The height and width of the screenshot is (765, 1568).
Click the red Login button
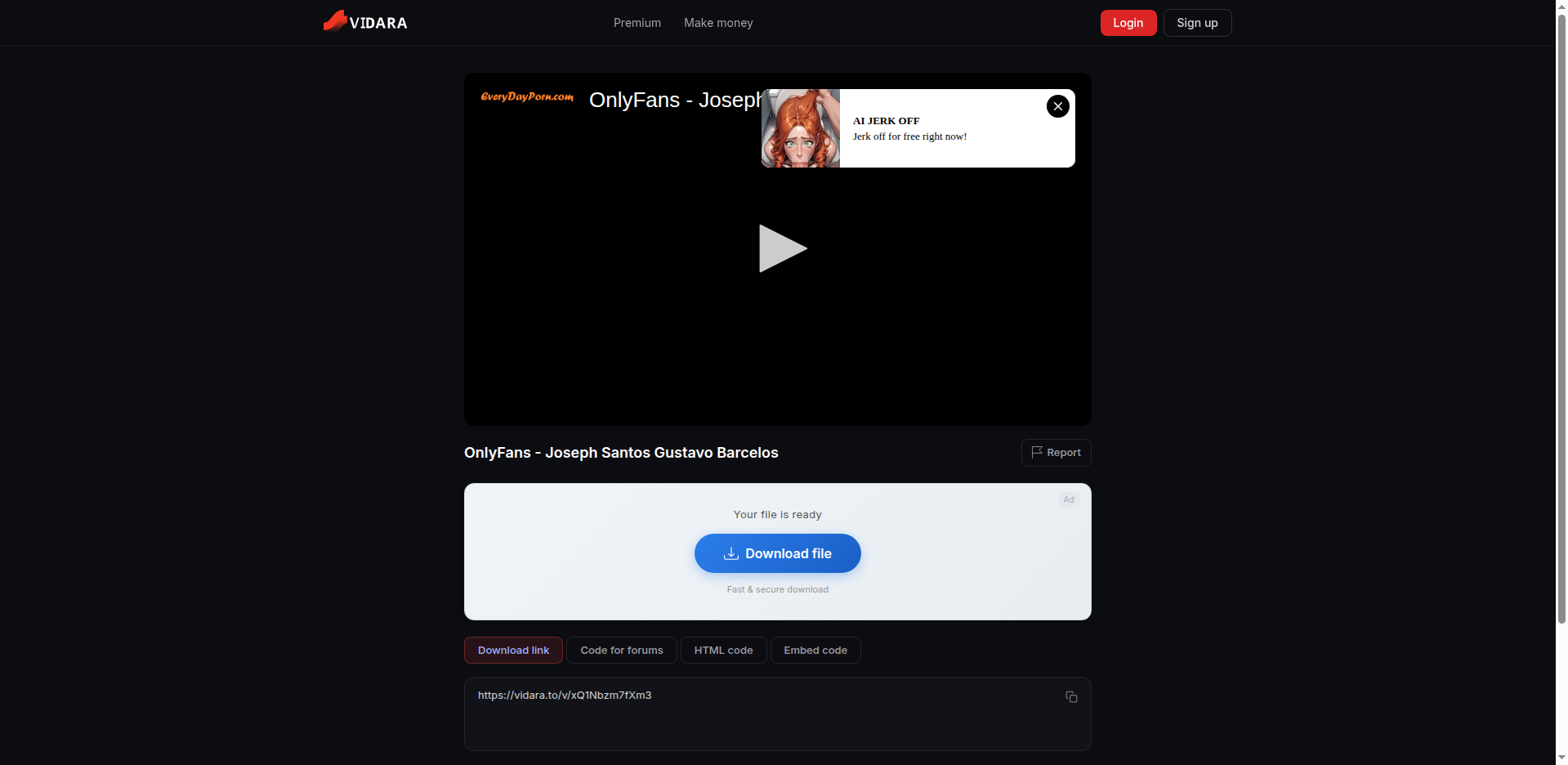pyautogui.click(x=1128, y=23)
